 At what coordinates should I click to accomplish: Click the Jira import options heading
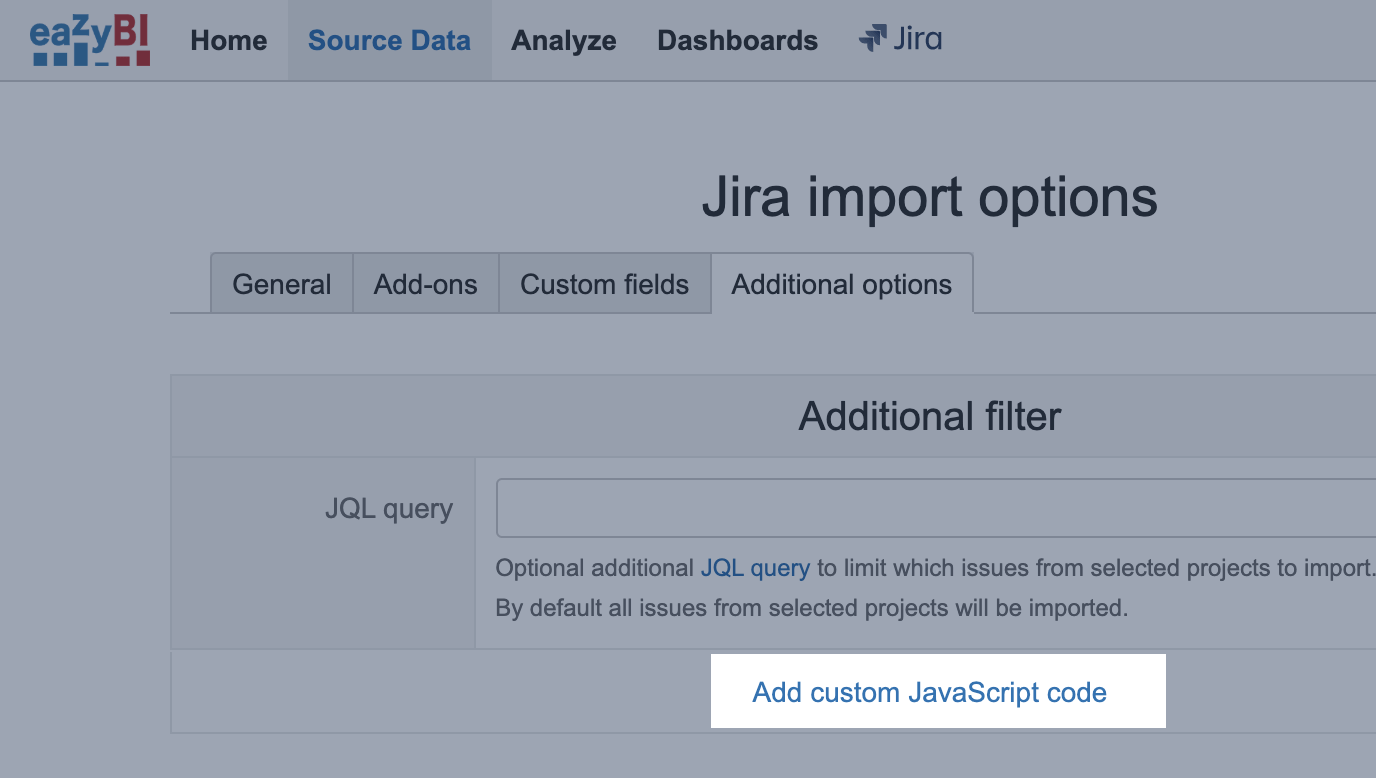pyautogui.click(x=930, y=197)
